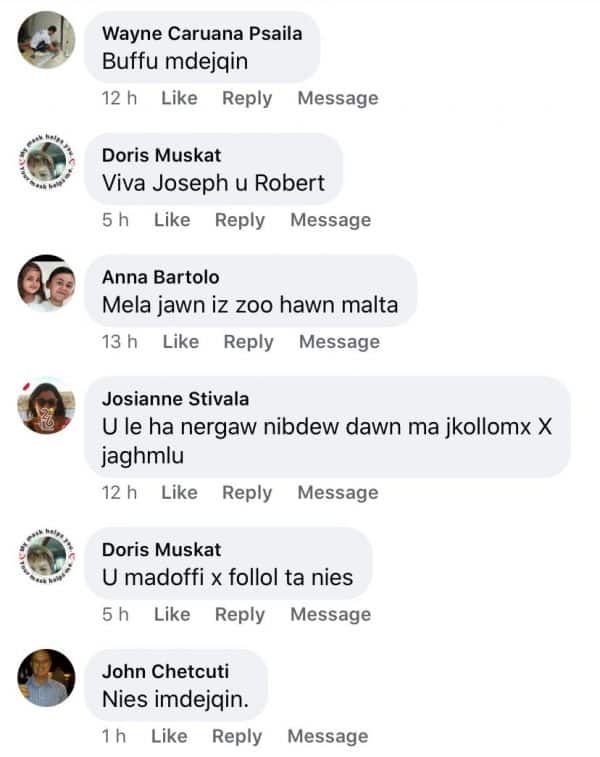The height and width of the screenshot is (757, 600).
Task: Like John Chetcuti's comment
Action: click(169, 736)
